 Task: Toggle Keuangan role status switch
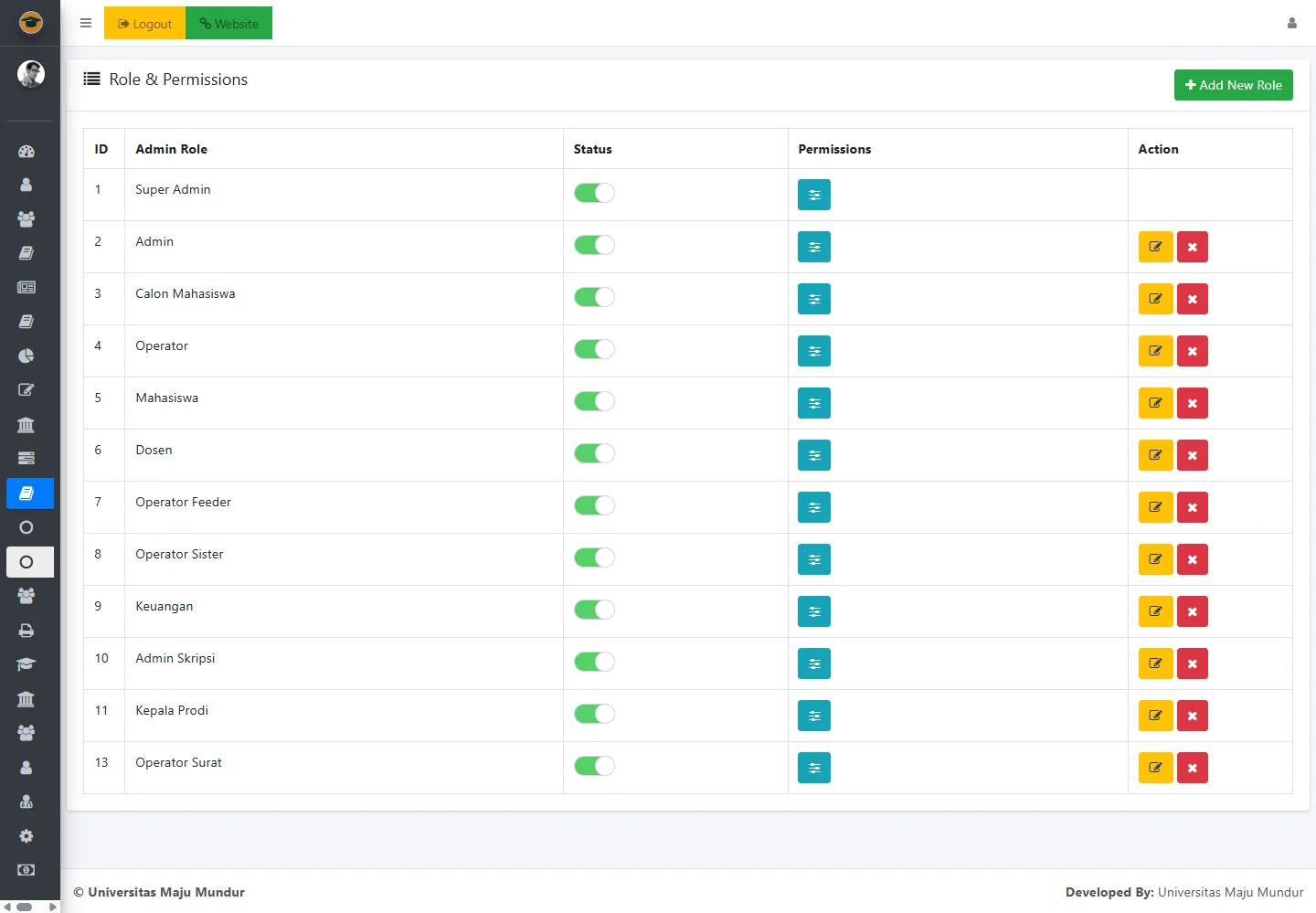(x=594, y=610)
